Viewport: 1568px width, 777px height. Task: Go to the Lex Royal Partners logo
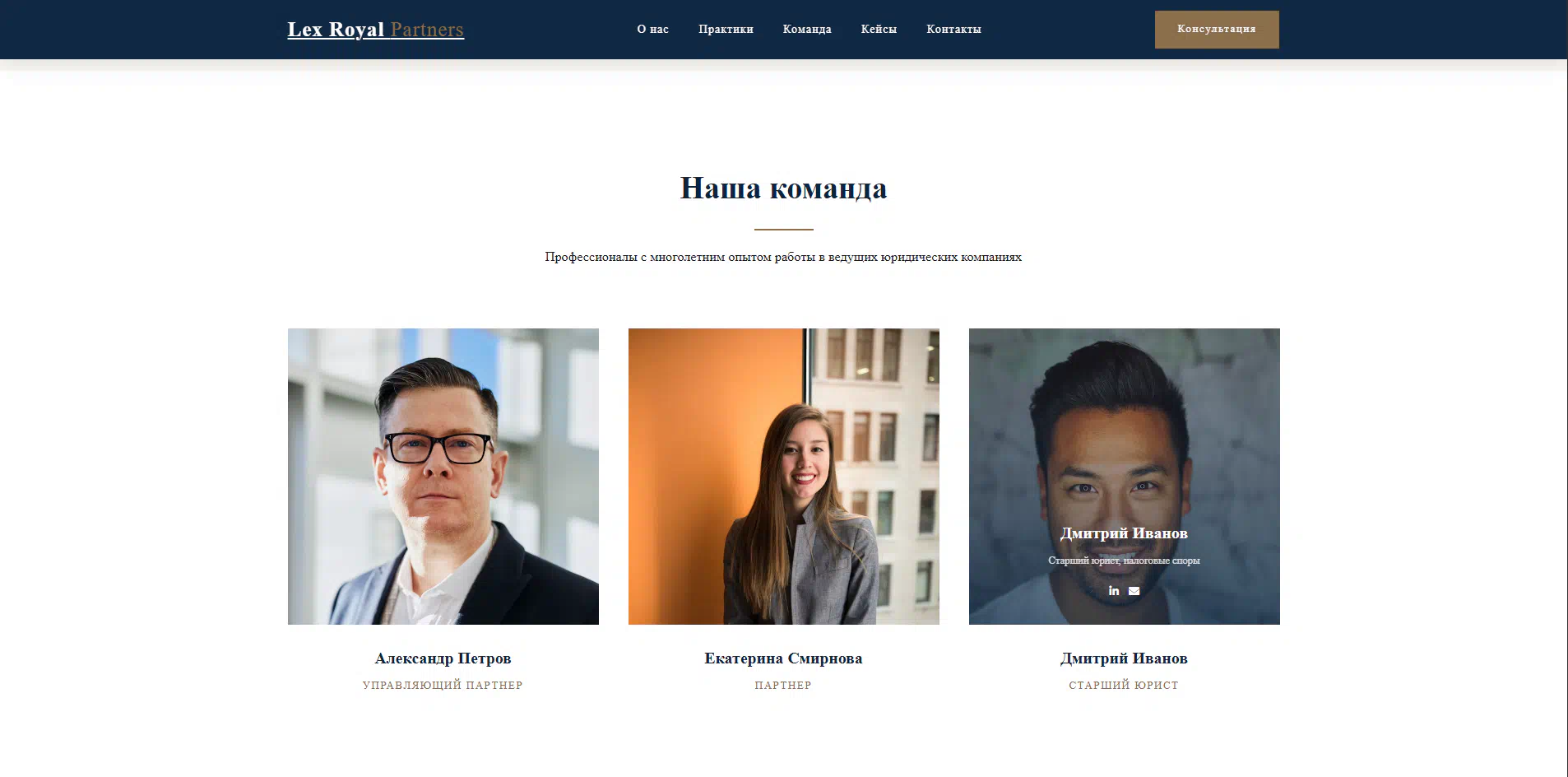click(x=376, y=30)
